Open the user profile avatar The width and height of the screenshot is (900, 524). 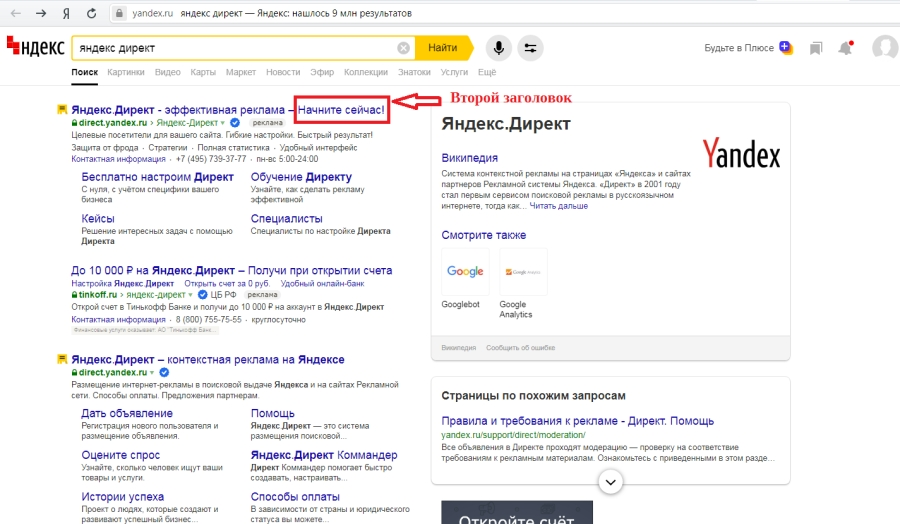(885, 48)
